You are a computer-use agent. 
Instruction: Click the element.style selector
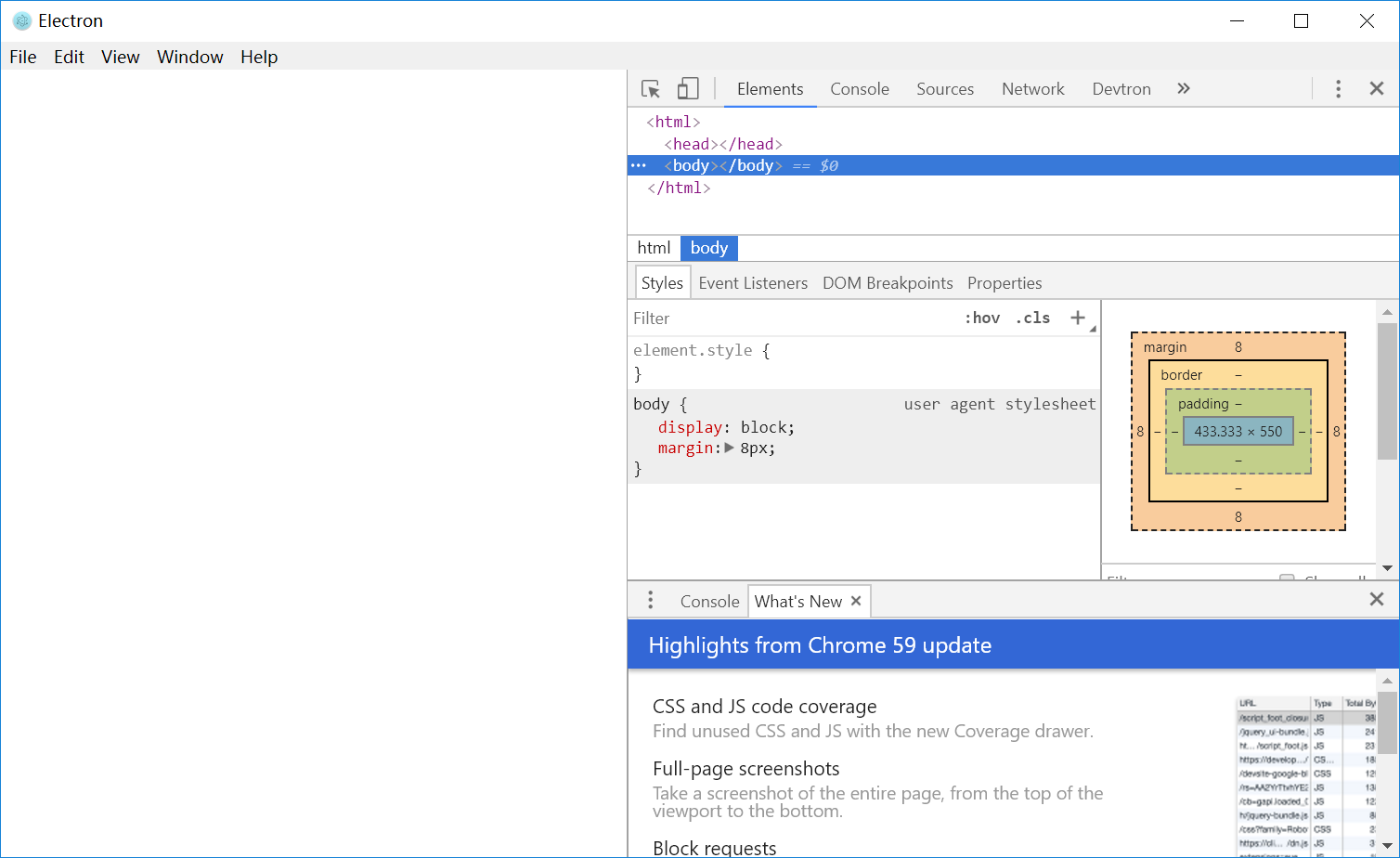coord(693,350)
